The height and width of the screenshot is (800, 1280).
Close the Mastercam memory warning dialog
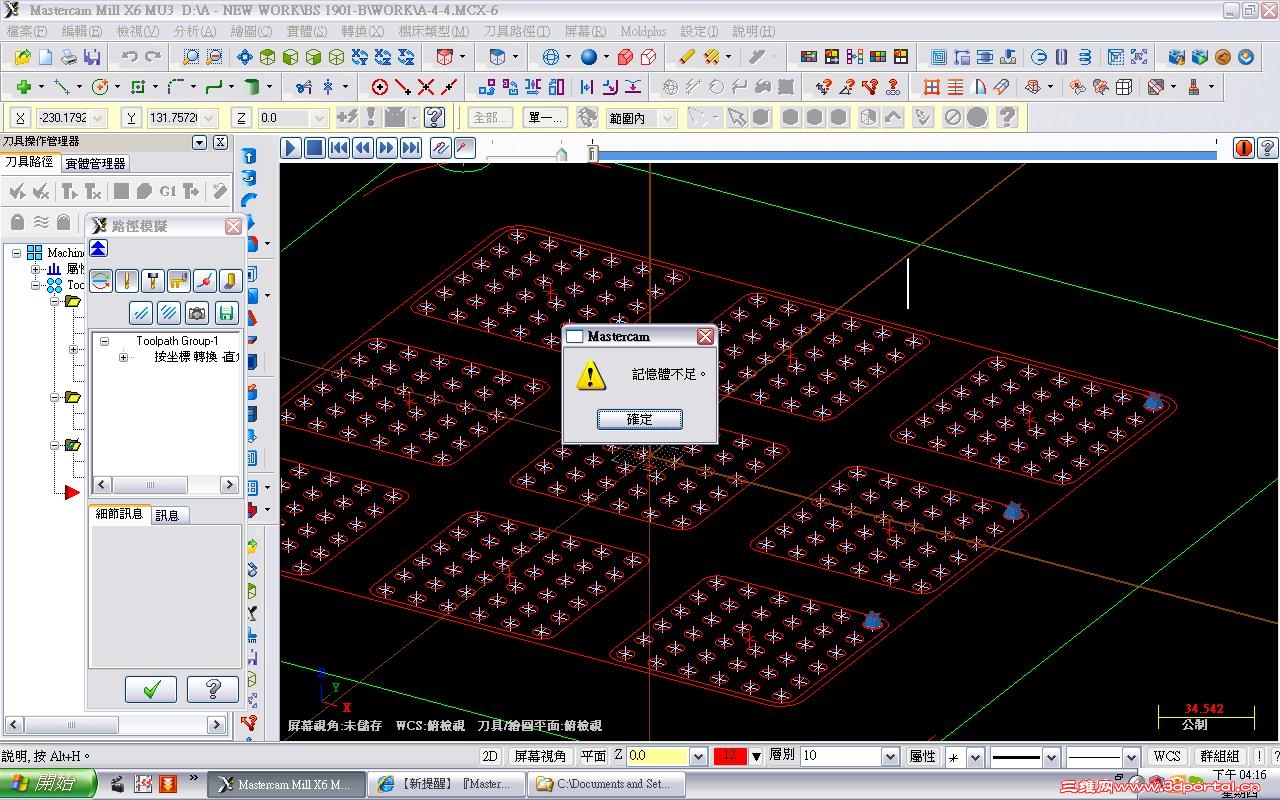click(x=705, y=336)
